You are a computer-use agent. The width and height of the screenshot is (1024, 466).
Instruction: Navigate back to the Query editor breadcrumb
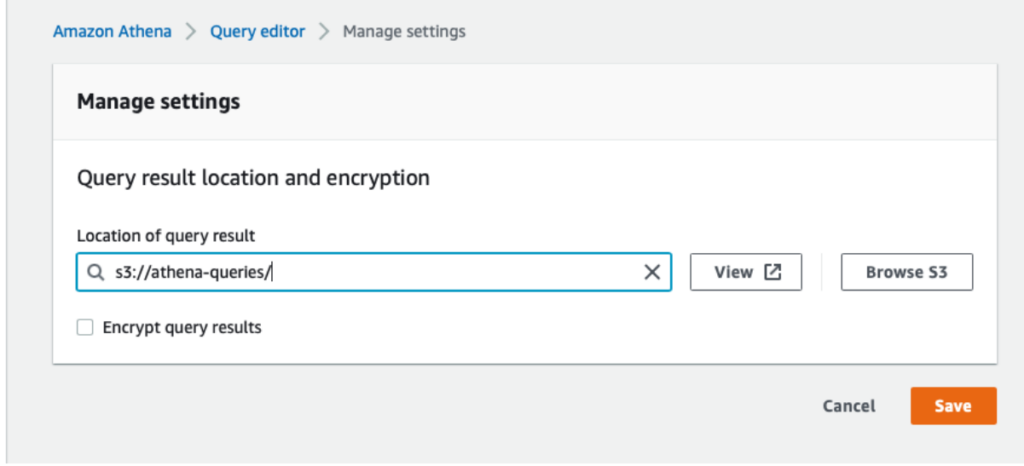pos(257,32)
